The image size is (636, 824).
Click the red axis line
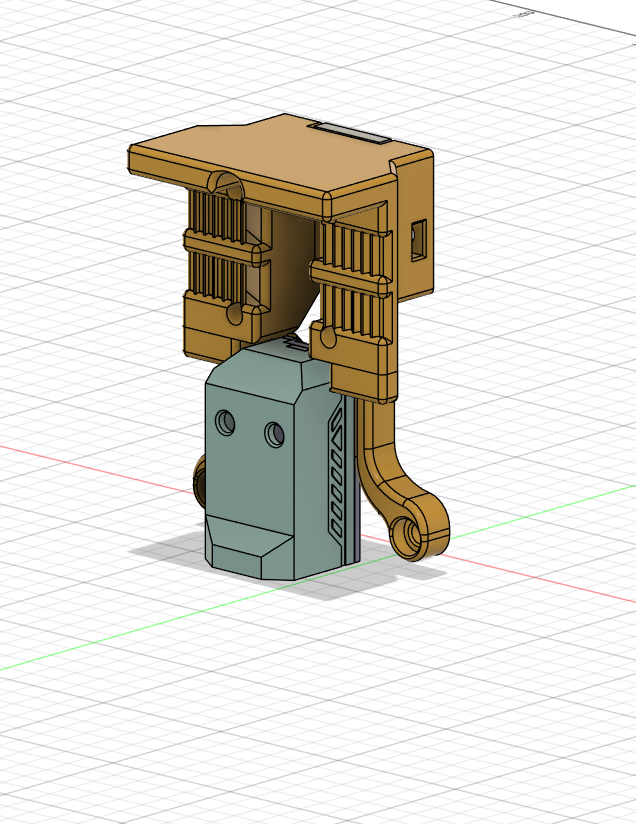tap(95, 468)
